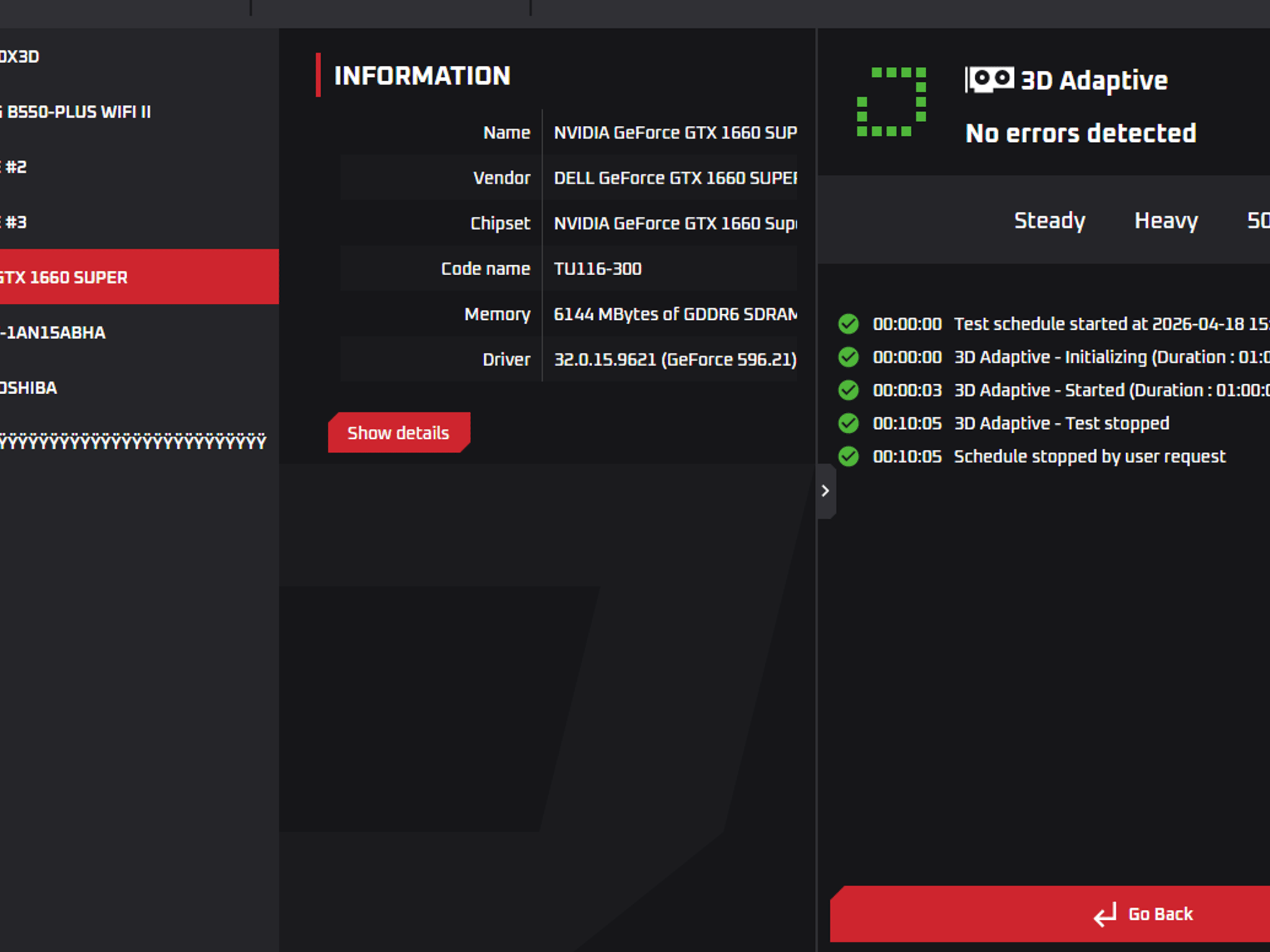The image size is (1270, 952).
Task: Click green checkmark beside 3D Adaptive Started
Action: coord(848,390)
